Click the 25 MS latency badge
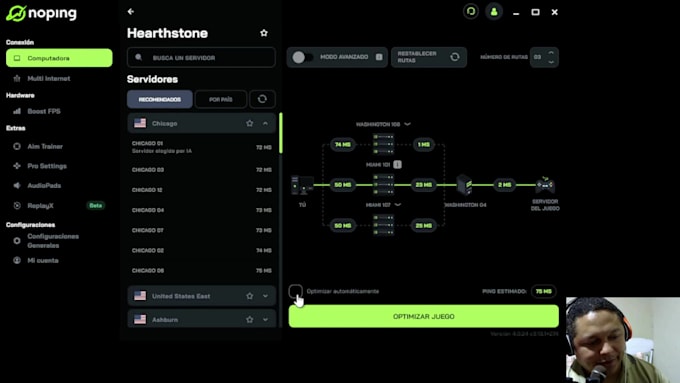 click(x=424, y=226)
